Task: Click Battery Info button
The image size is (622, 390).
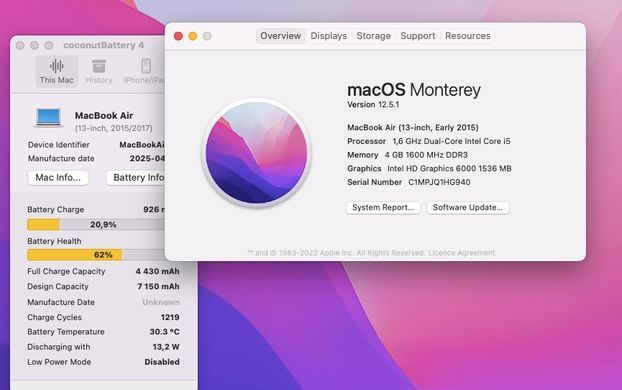Action: (135, 178)
